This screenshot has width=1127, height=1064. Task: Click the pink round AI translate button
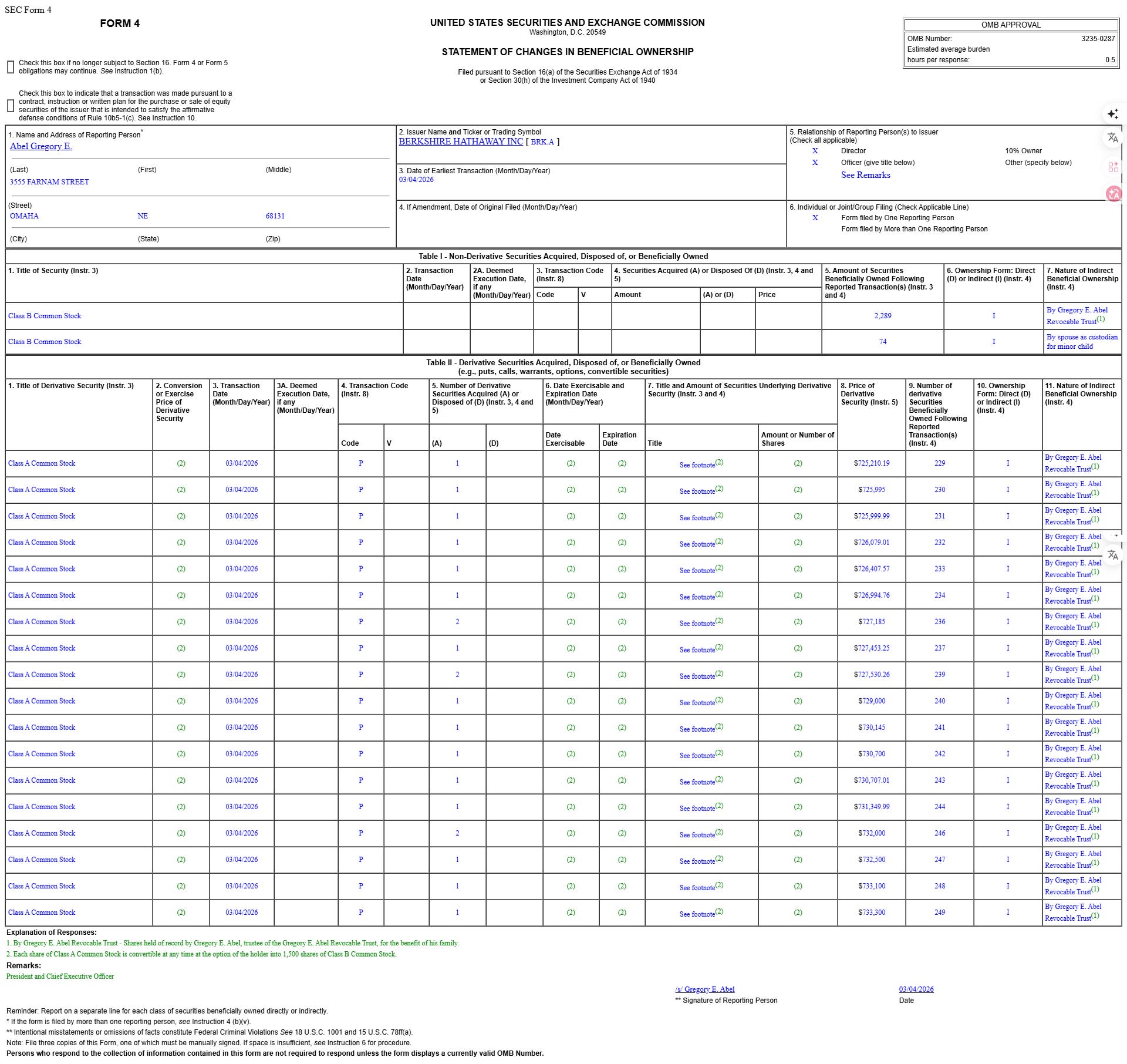pos(1113,194)
